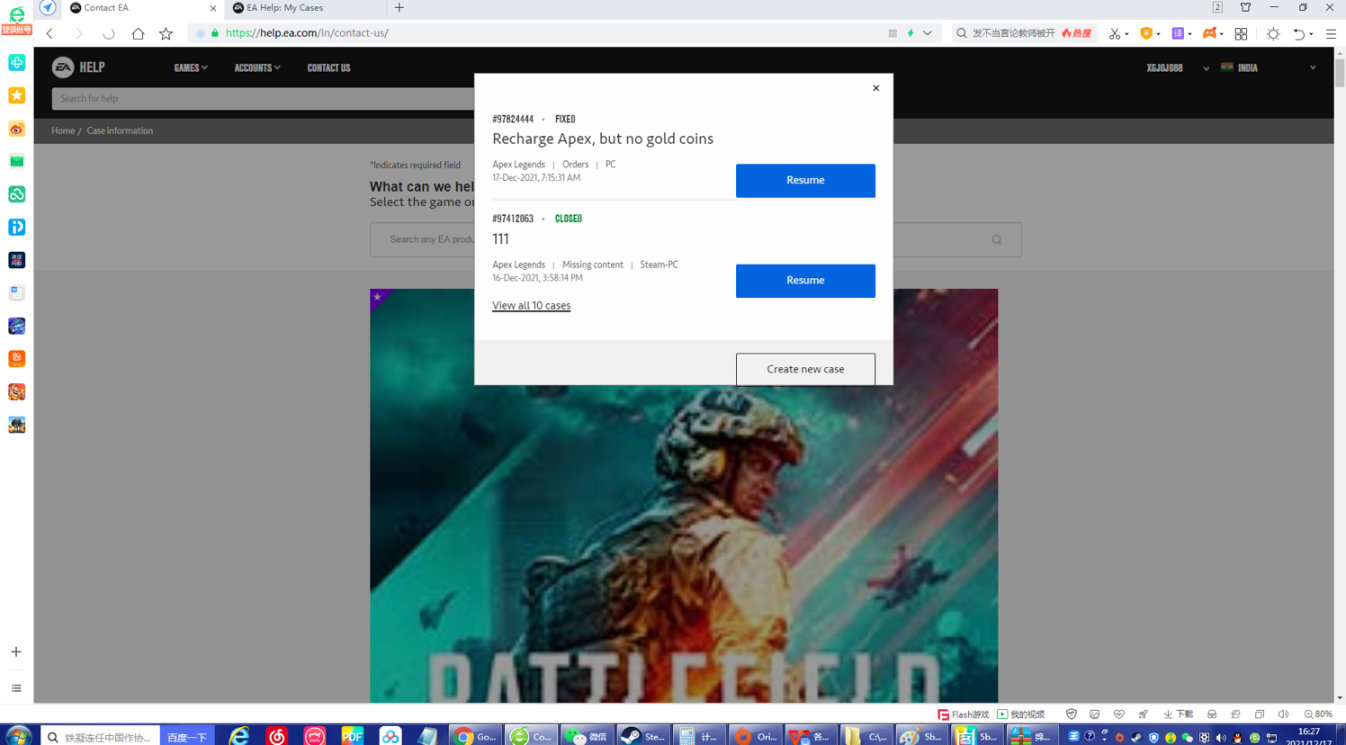Click My Videos in the status bar

(1021, 714)
